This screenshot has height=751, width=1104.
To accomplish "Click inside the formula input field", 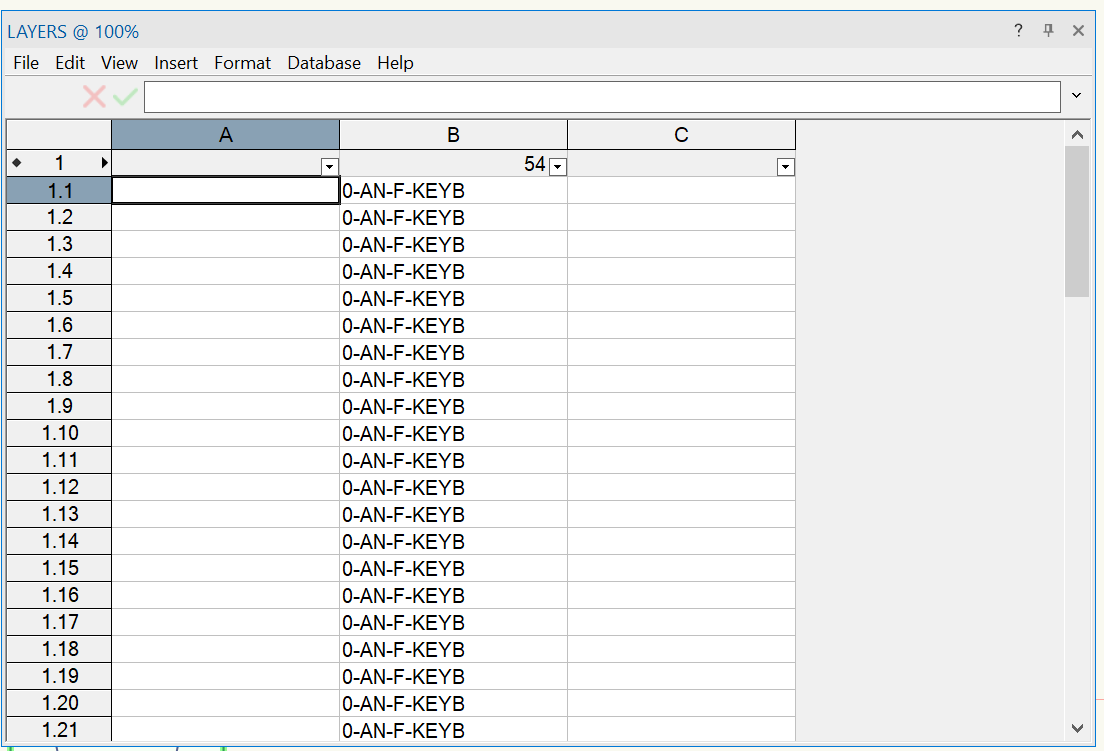I will pos(600,96).
